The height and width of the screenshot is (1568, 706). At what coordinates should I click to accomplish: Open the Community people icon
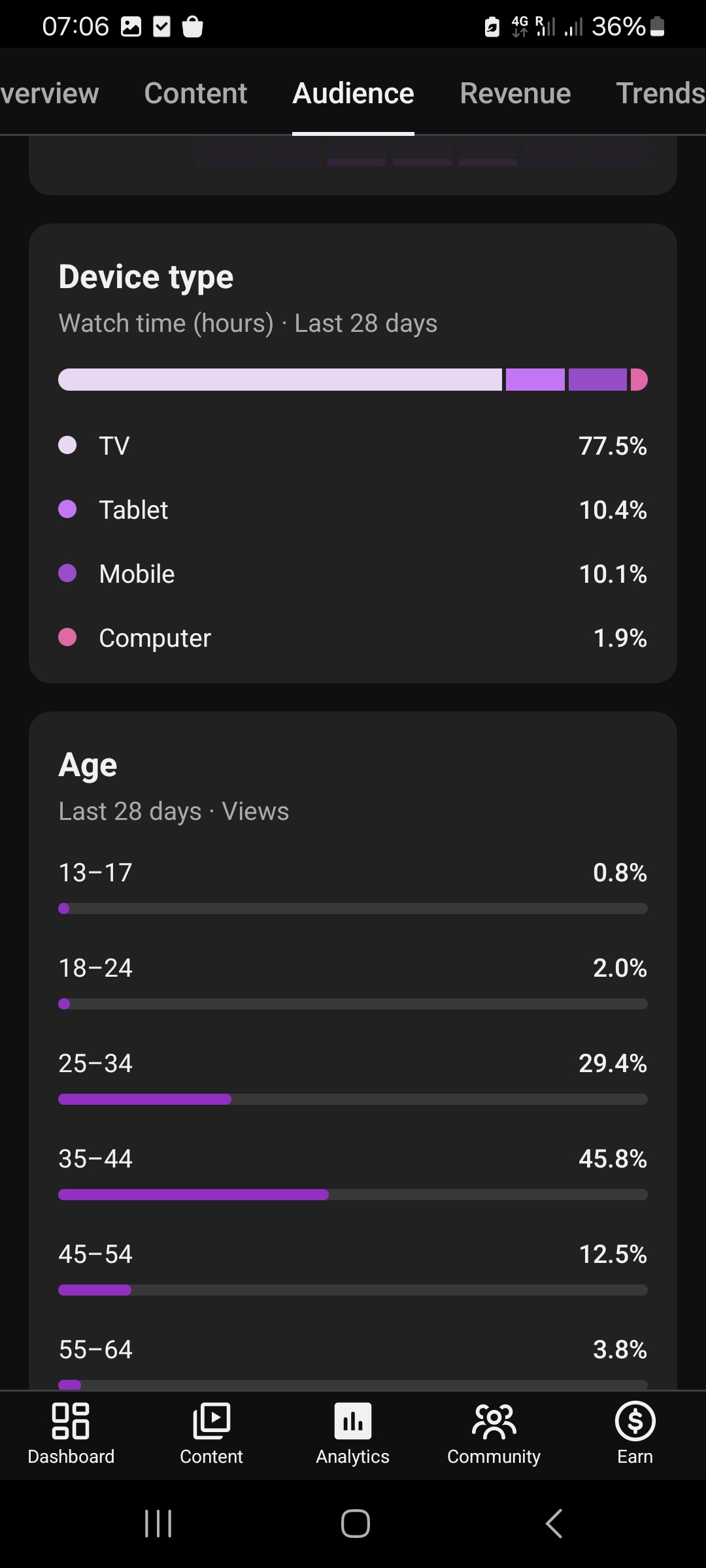[x=494, y=1421]
